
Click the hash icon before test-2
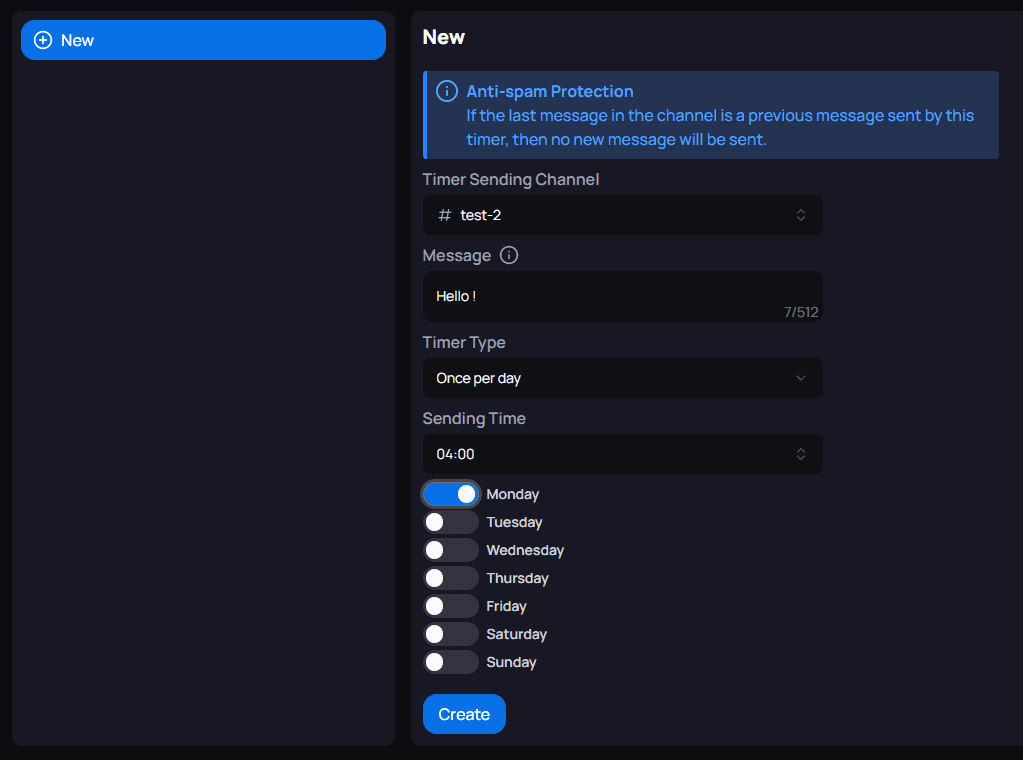click(445, 215)
